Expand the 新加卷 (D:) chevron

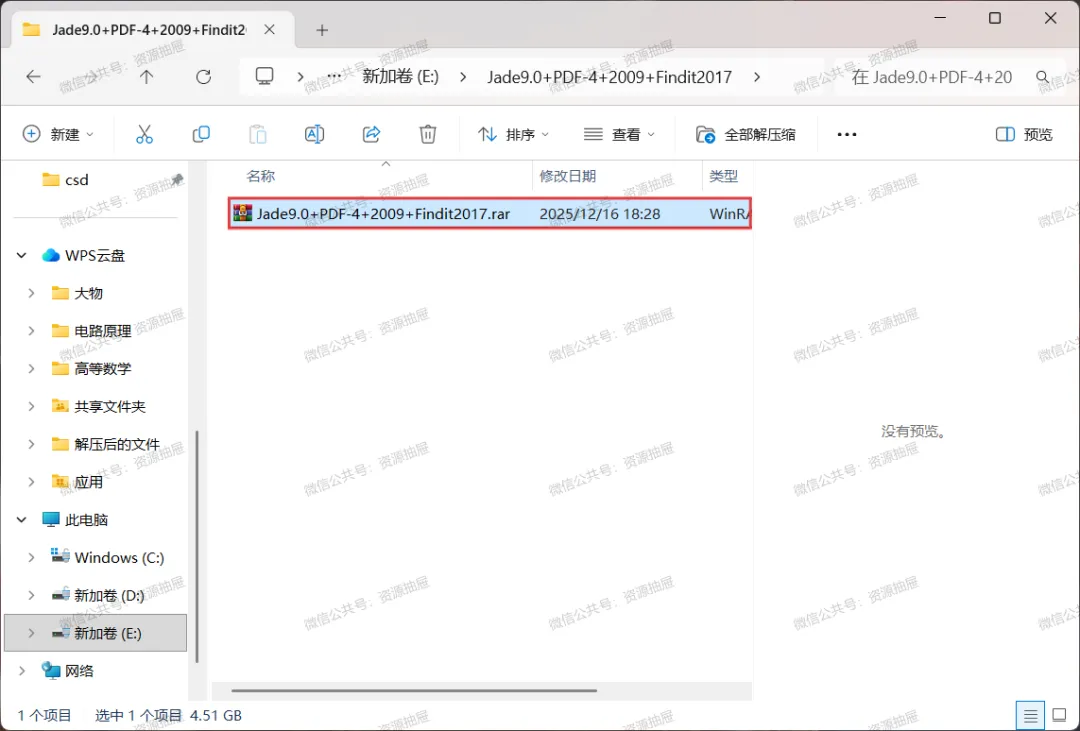coord(32,595)
